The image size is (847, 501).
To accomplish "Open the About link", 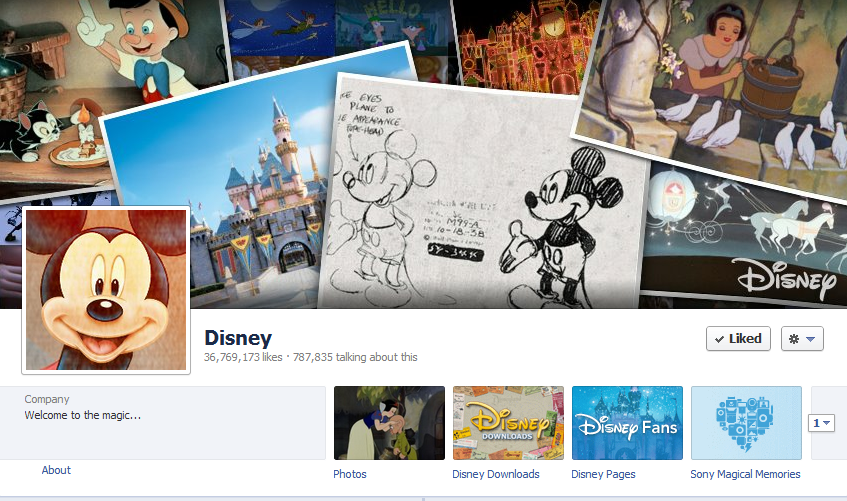I will tap(56, 470).
